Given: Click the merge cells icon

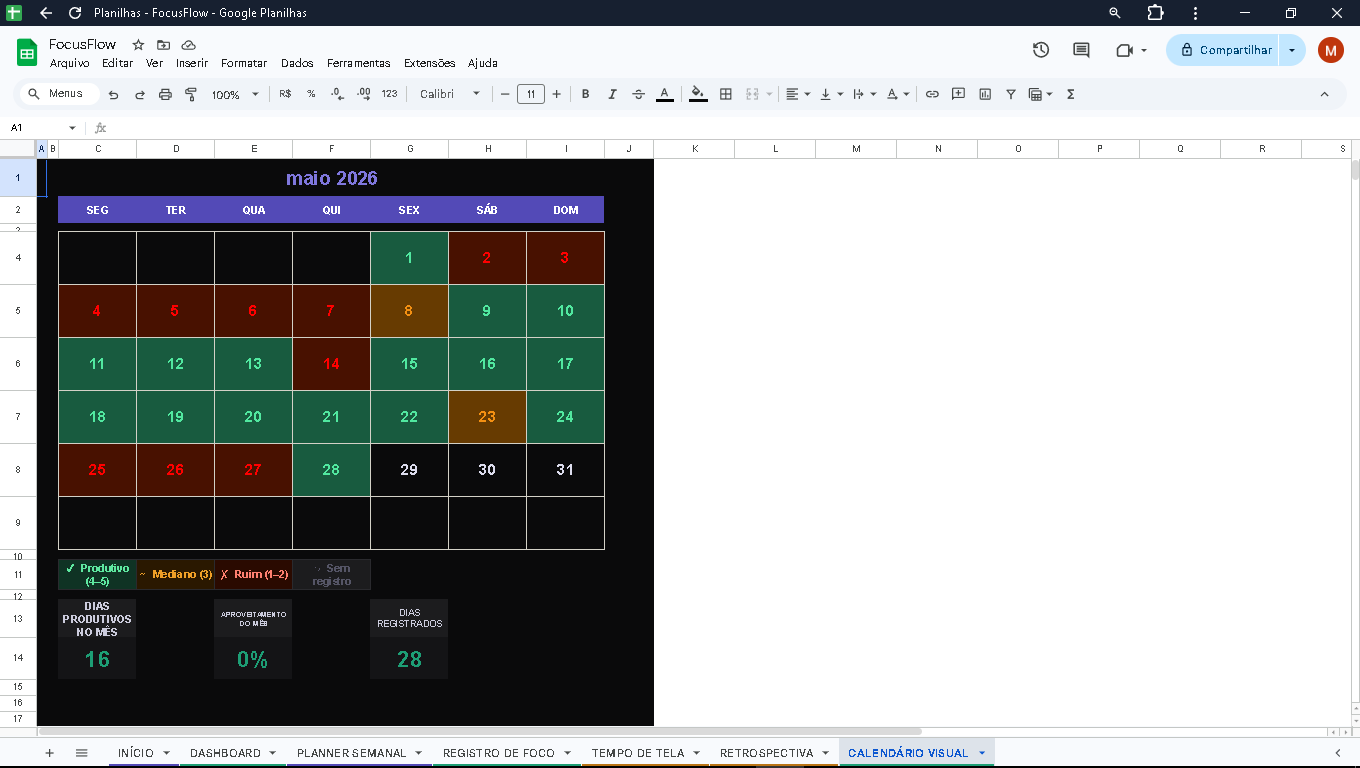Looking at the screenshot, I should (753, 94).
